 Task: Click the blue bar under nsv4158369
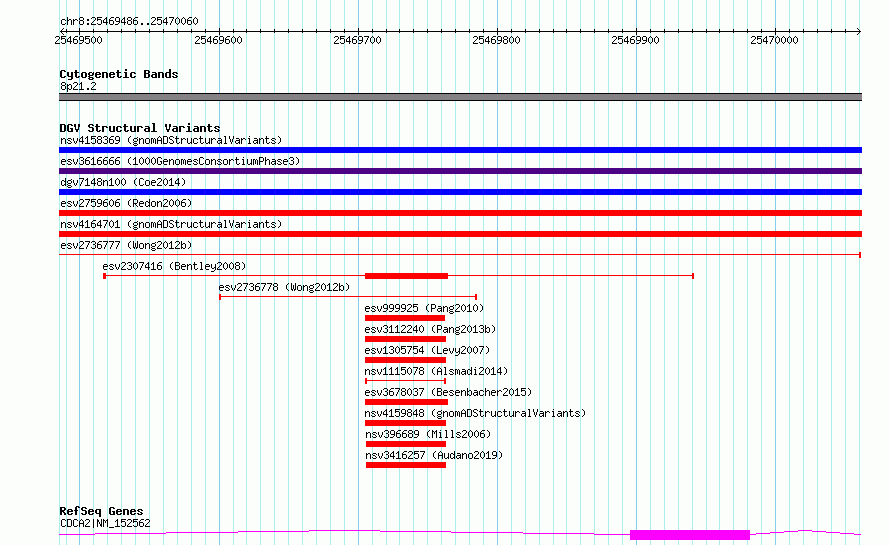[460, 150]
